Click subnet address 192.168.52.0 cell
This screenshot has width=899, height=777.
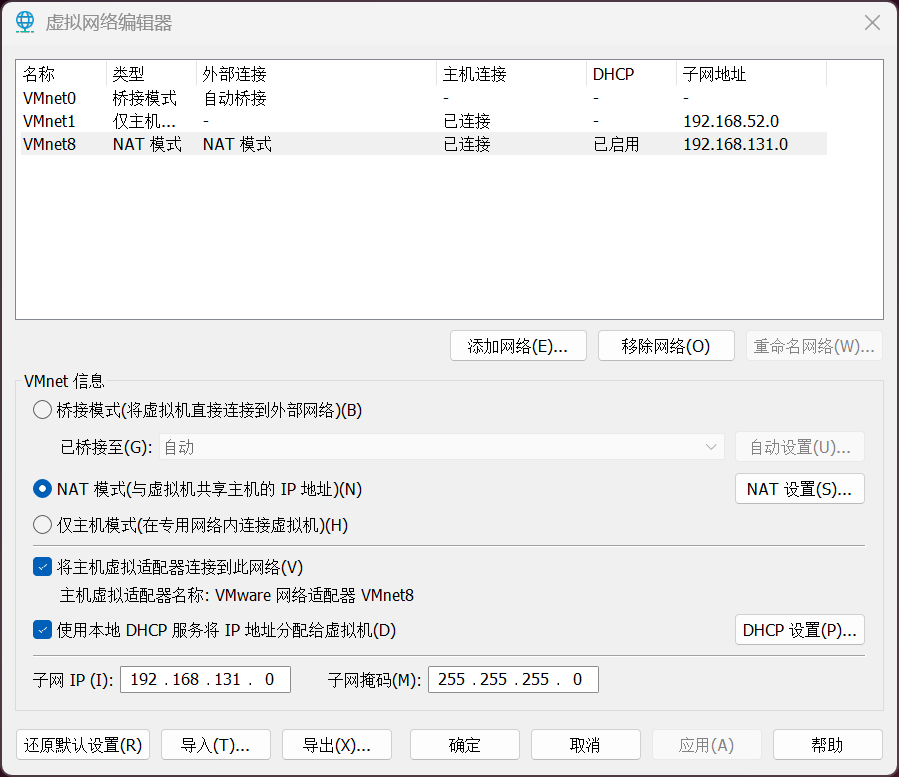(731, 121)
